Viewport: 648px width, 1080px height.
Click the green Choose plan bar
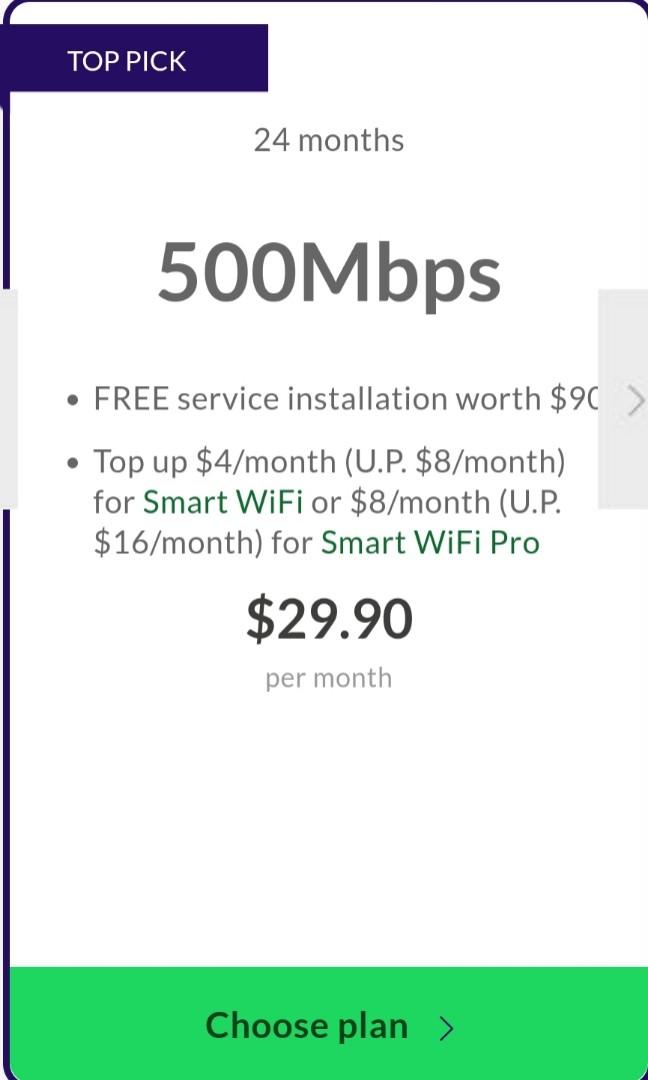[x=324, y=1025]
